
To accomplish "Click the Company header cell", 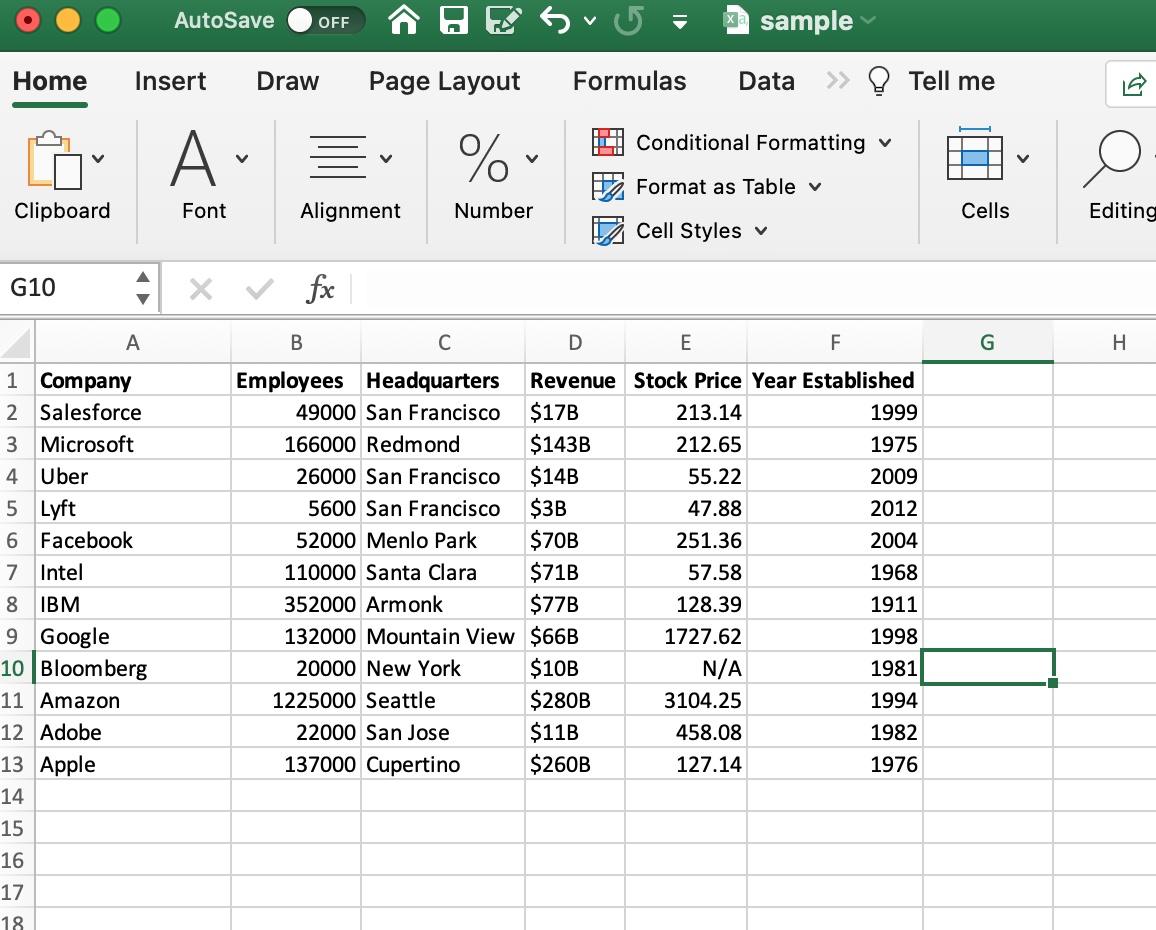I will (x=133, y=380).
